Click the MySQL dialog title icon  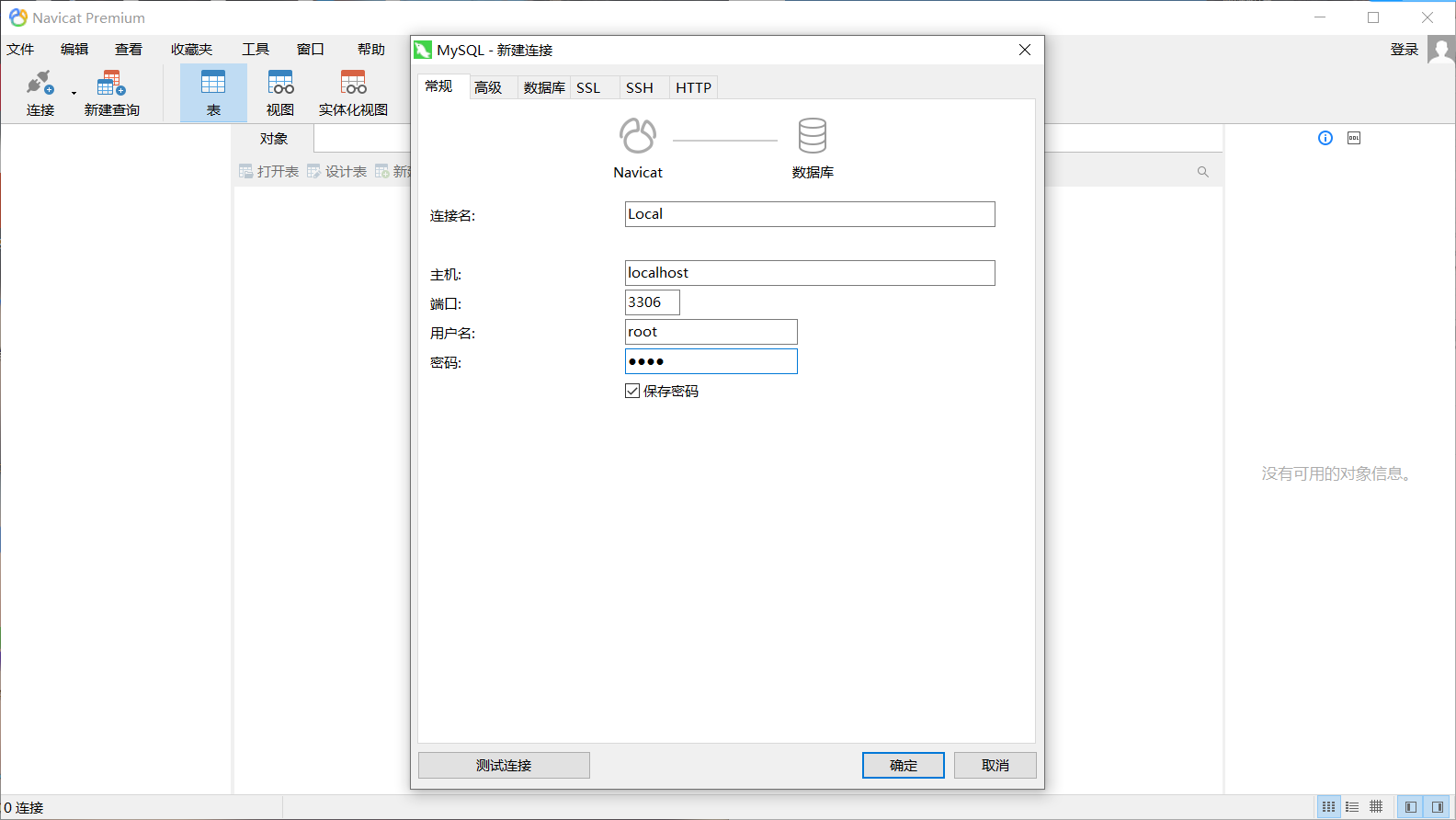pos(423,50)
